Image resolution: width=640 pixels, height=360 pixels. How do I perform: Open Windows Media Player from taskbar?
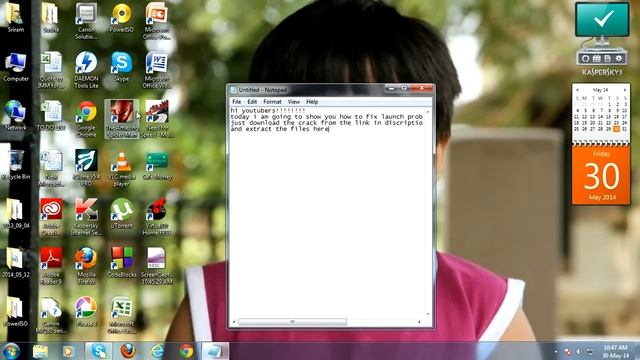click(68, 351)
